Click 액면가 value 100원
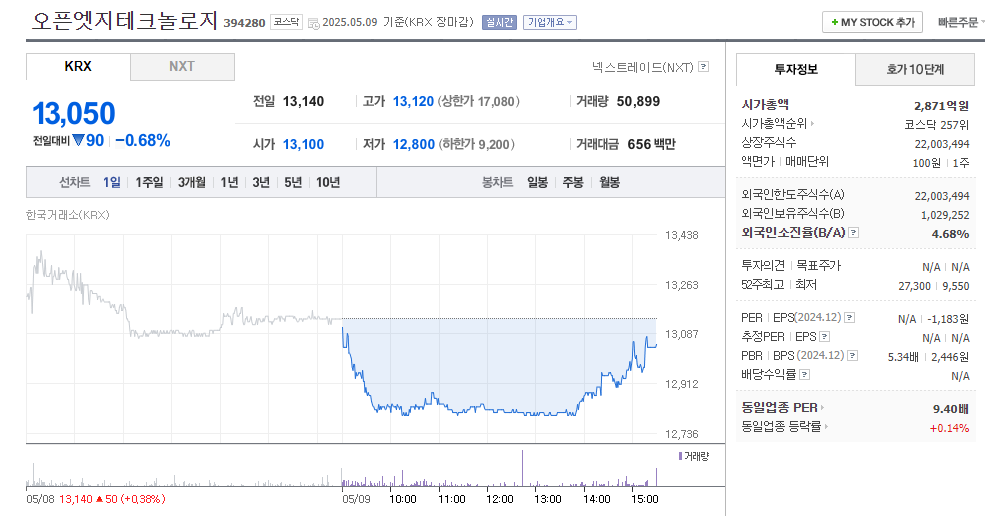This screenshot has height=516, width=985. tap(927, 163)
